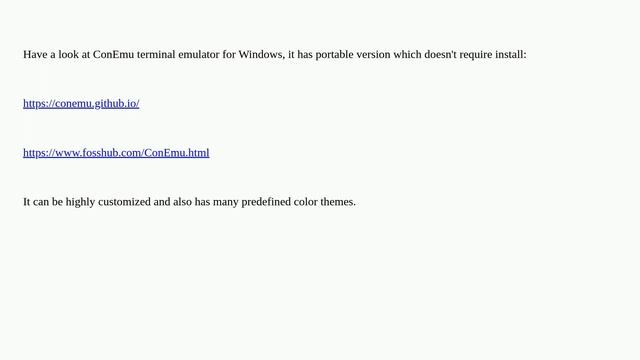Screen dimensions: 640x360
Task: Click "github" within the first hyperlink
Action: 110,104
